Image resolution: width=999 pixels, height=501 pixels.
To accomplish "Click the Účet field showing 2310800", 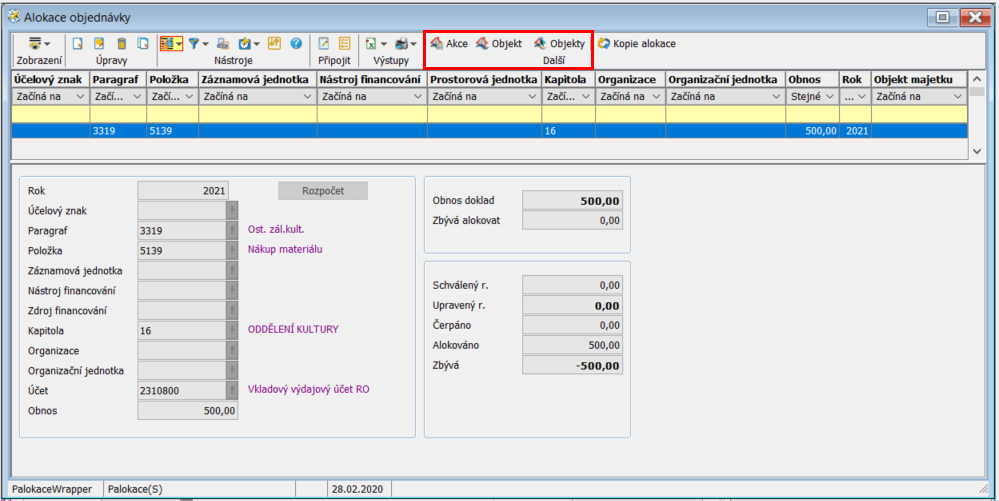I will pyautogui.click(x=181, y=391).
